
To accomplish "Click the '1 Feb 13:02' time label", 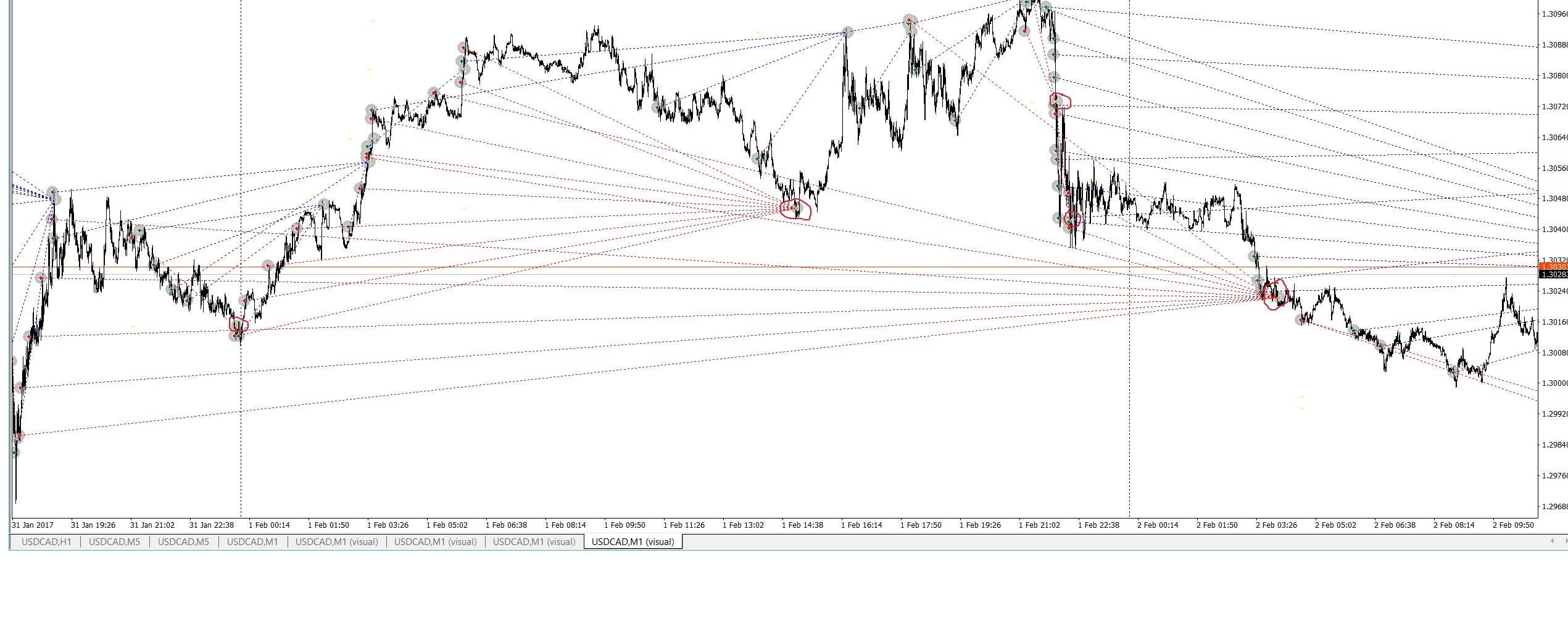I will tap(743, 525).
